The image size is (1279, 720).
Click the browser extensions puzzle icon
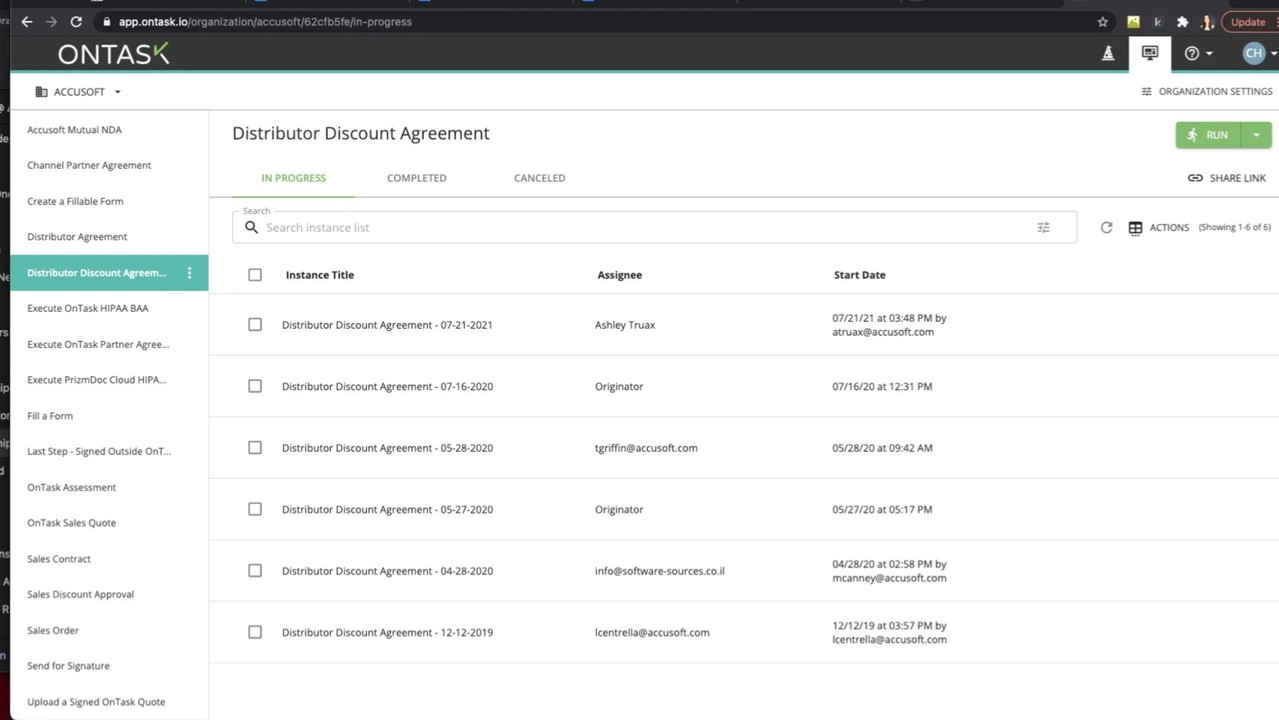coord(1183,22)
